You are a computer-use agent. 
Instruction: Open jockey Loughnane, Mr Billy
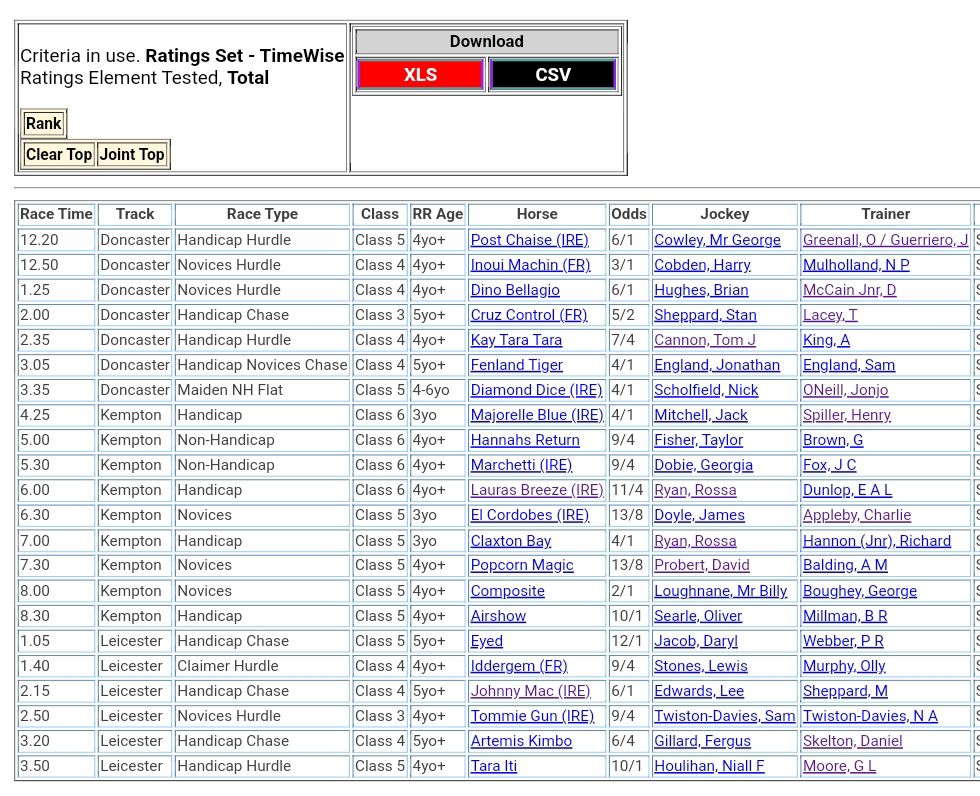pos(720,591)
